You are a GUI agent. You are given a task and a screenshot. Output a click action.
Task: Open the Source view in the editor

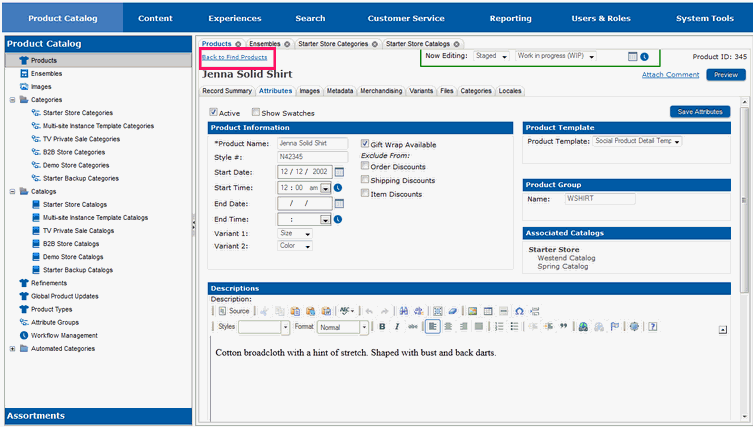pos(234,311)
